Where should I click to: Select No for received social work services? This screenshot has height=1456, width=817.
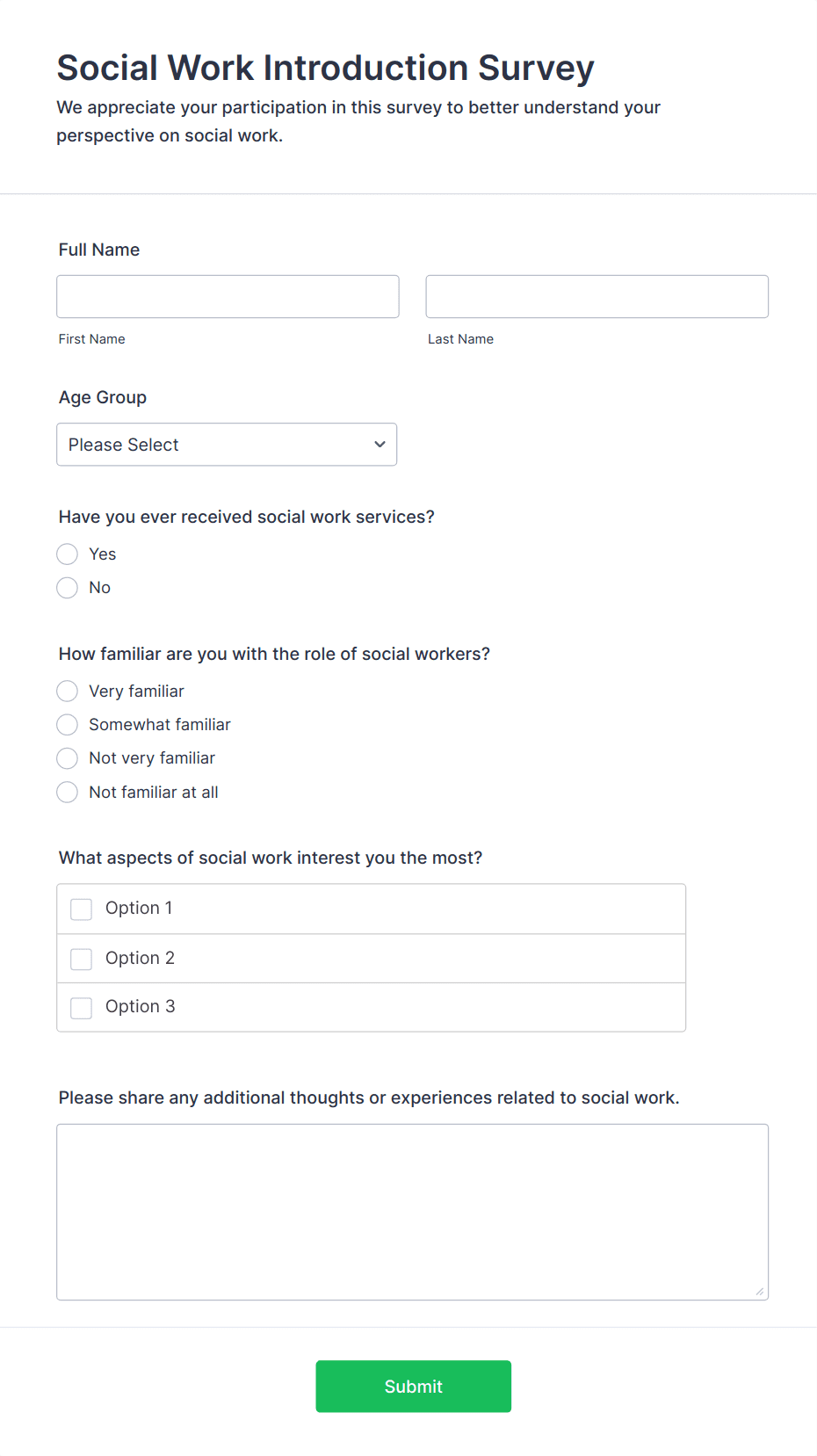(68, 588)
